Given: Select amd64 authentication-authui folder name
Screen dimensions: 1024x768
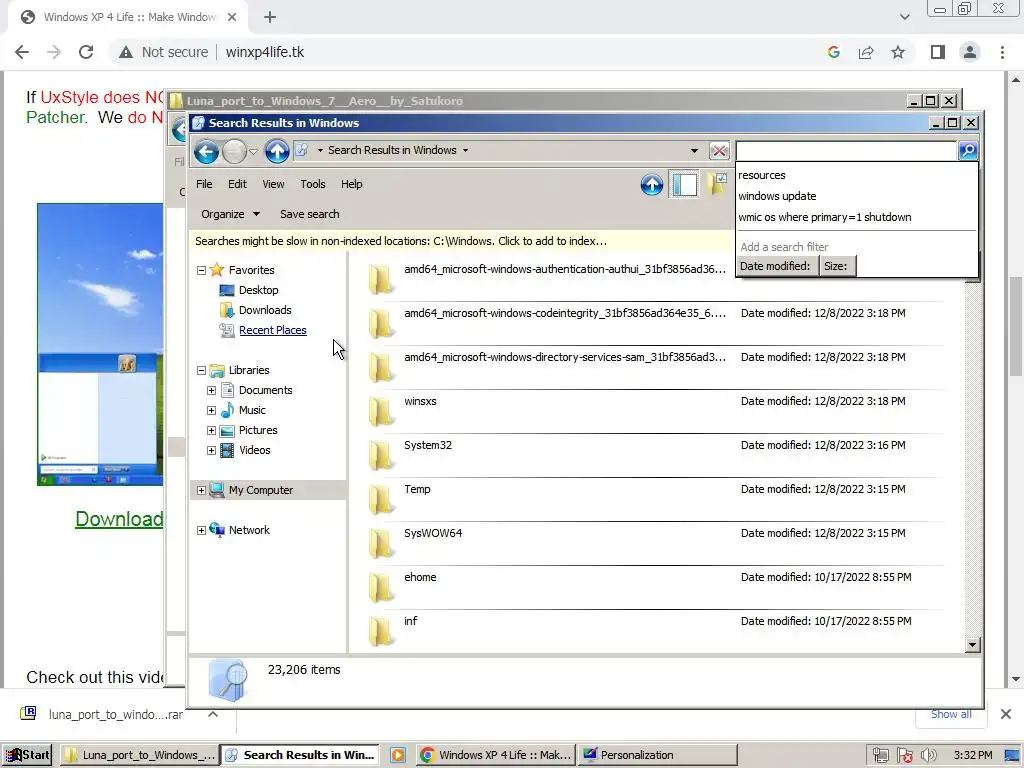Looking at the screenshot, I should [x=565, y=269].
